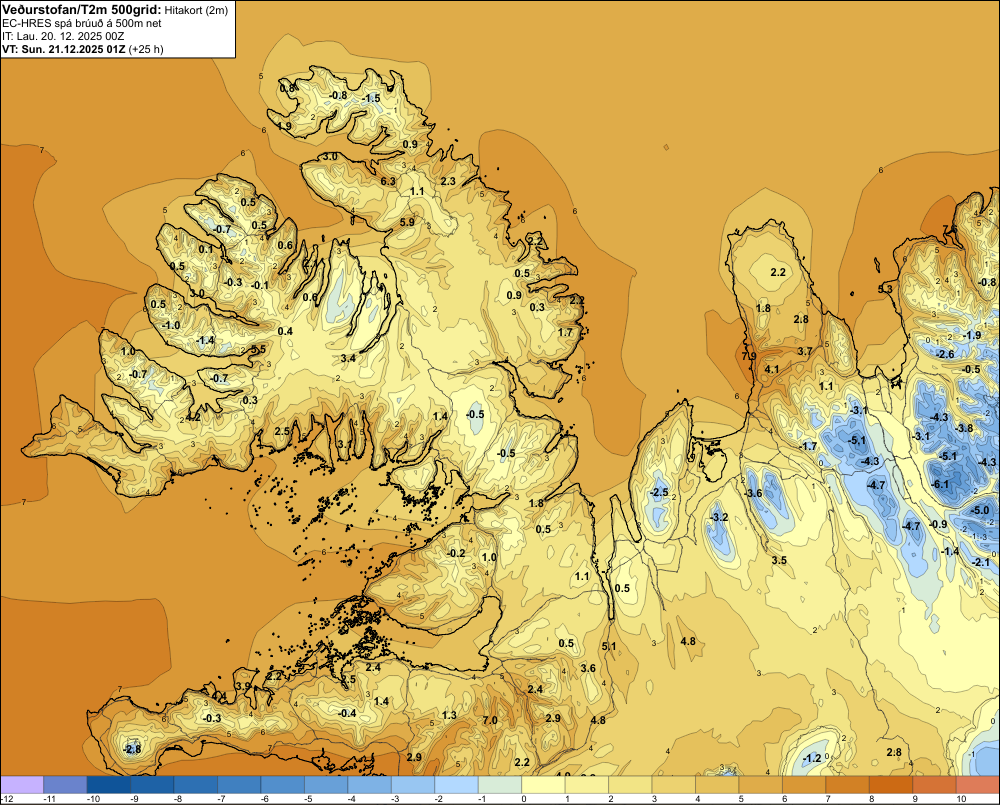Click the -1.2 temperature label
The width and height of the screenshot is (1000, 805).
812,758
